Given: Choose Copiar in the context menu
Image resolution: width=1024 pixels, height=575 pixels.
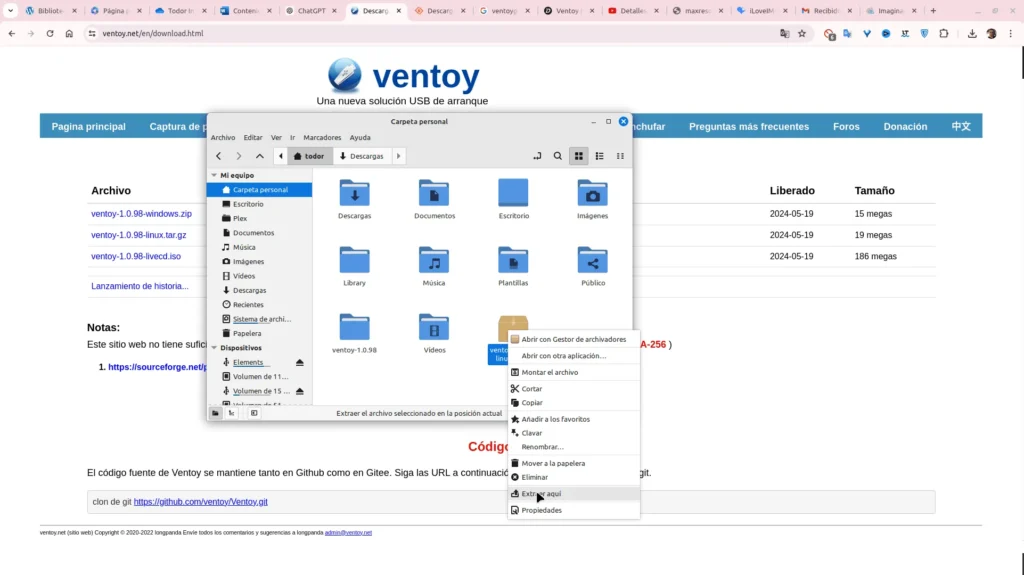Looking at the screenshot, I should pyautogui.click(x=573, y=402).
